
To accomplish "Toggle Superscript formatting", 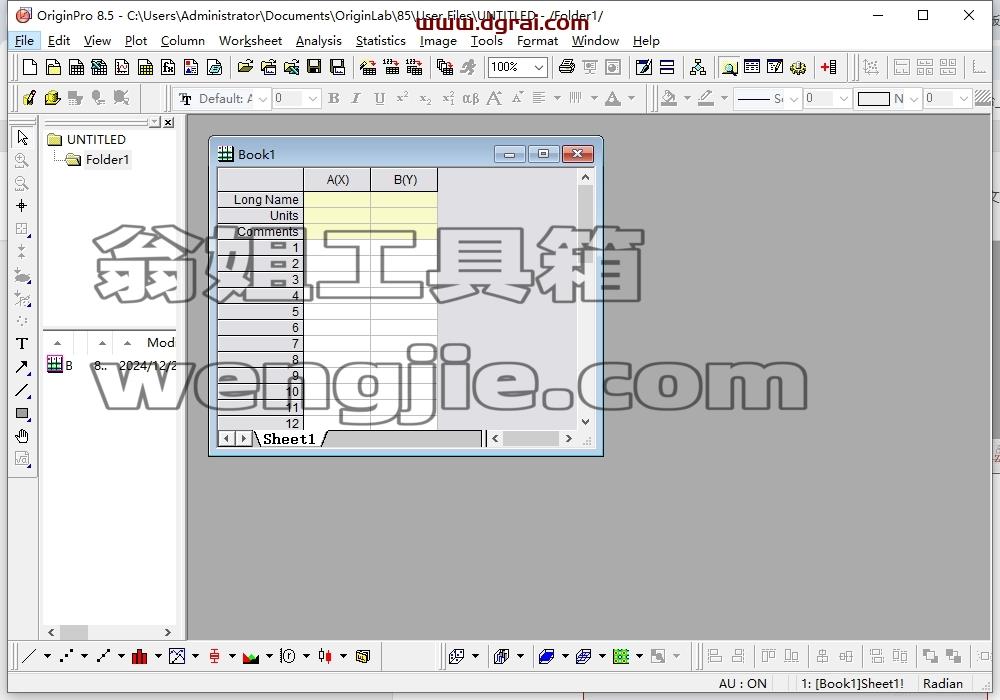I will [402, 98].
